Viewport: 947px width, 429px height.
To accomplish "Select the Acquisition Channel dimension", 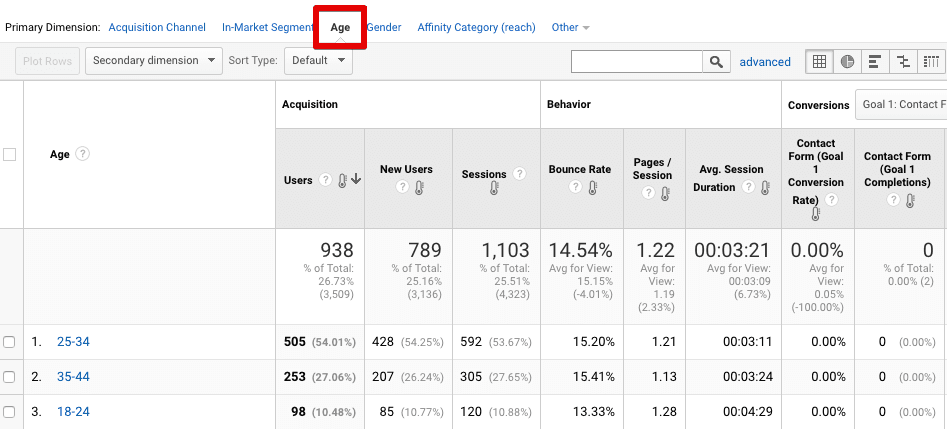I will [157, 27].
